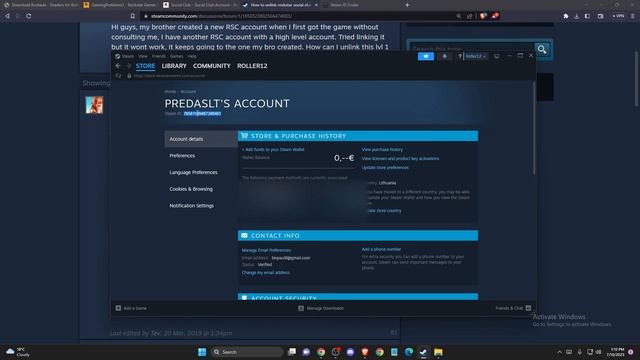
Task: Switch Steam to Big Picture mode
Action: pos(496,56)
